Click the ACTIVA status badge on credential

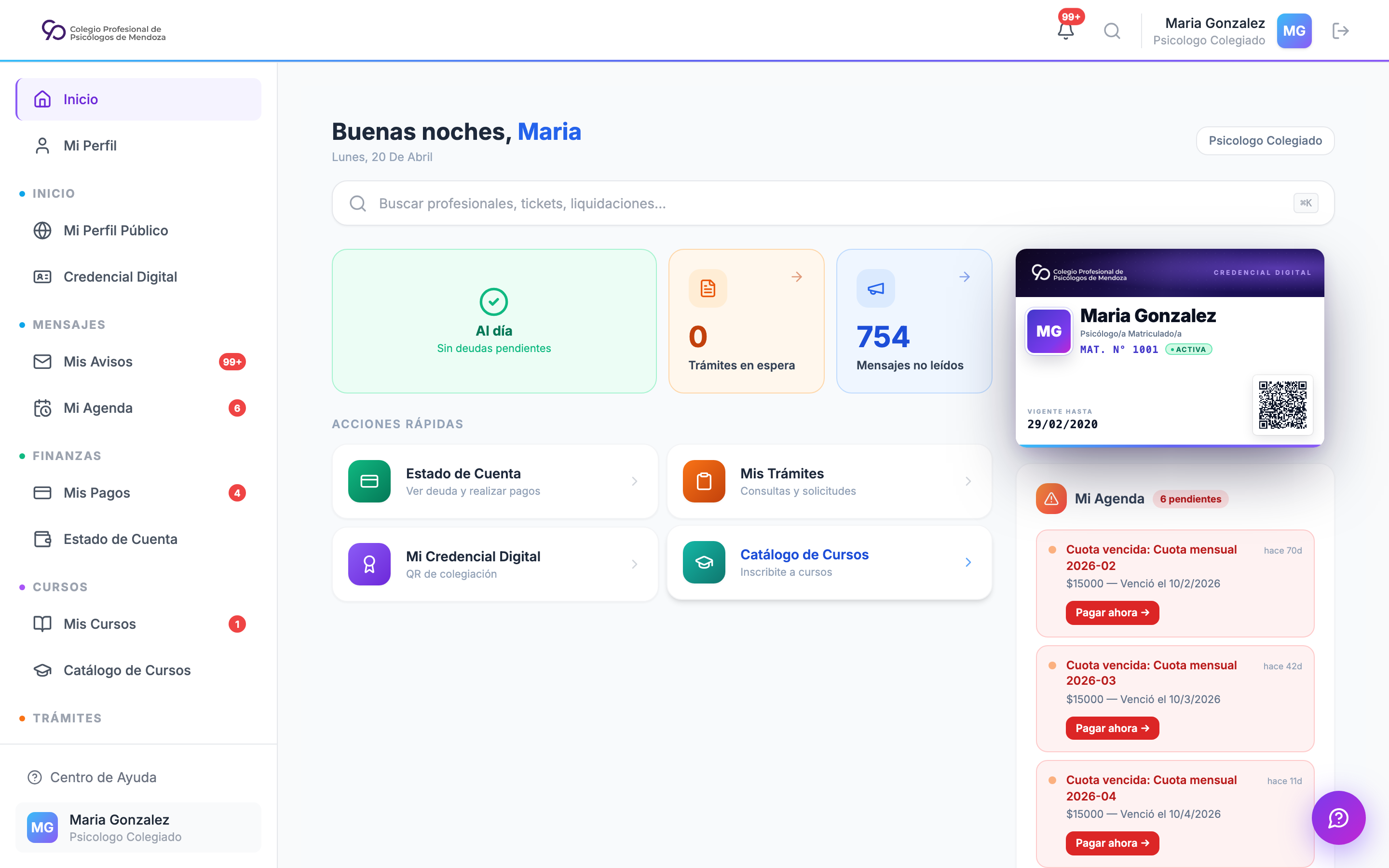[1188, 349]
